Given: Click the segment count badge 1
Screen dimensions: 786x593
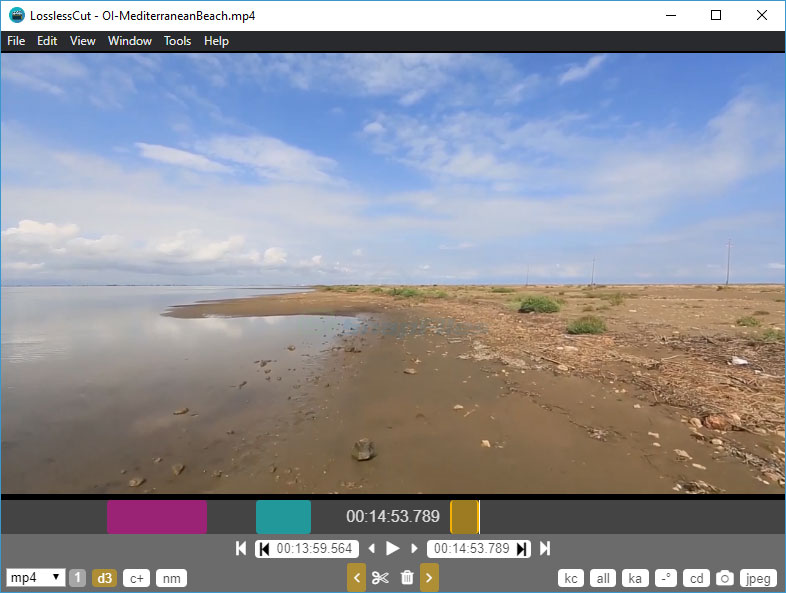Looking at the screenshot, I should click(77, 578).
